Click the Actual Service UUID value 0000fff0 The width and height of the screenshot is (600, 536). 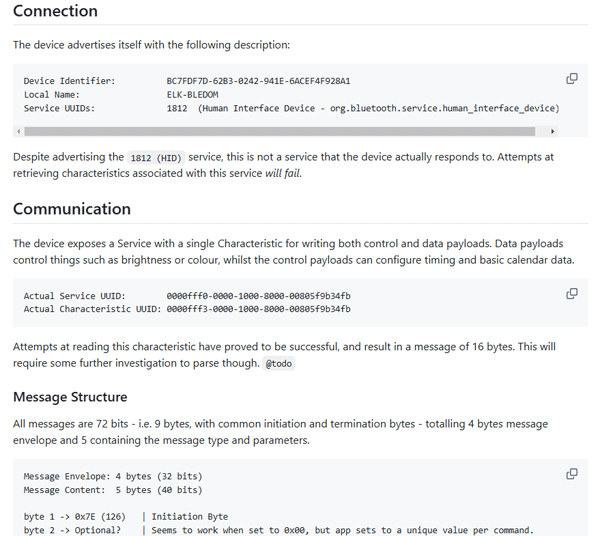pos(258,296)
